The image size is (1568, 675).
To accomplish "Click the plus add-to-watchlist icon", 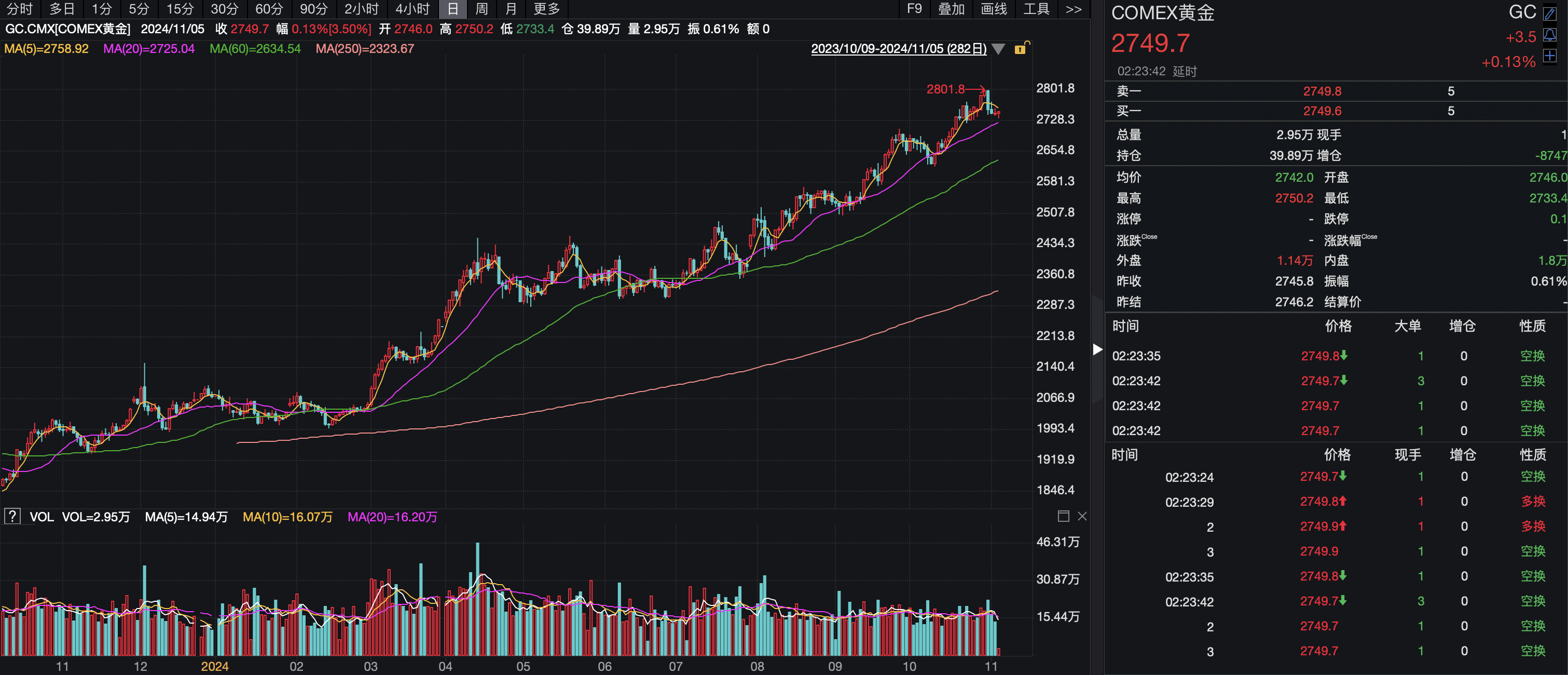I will (1550, 57).
